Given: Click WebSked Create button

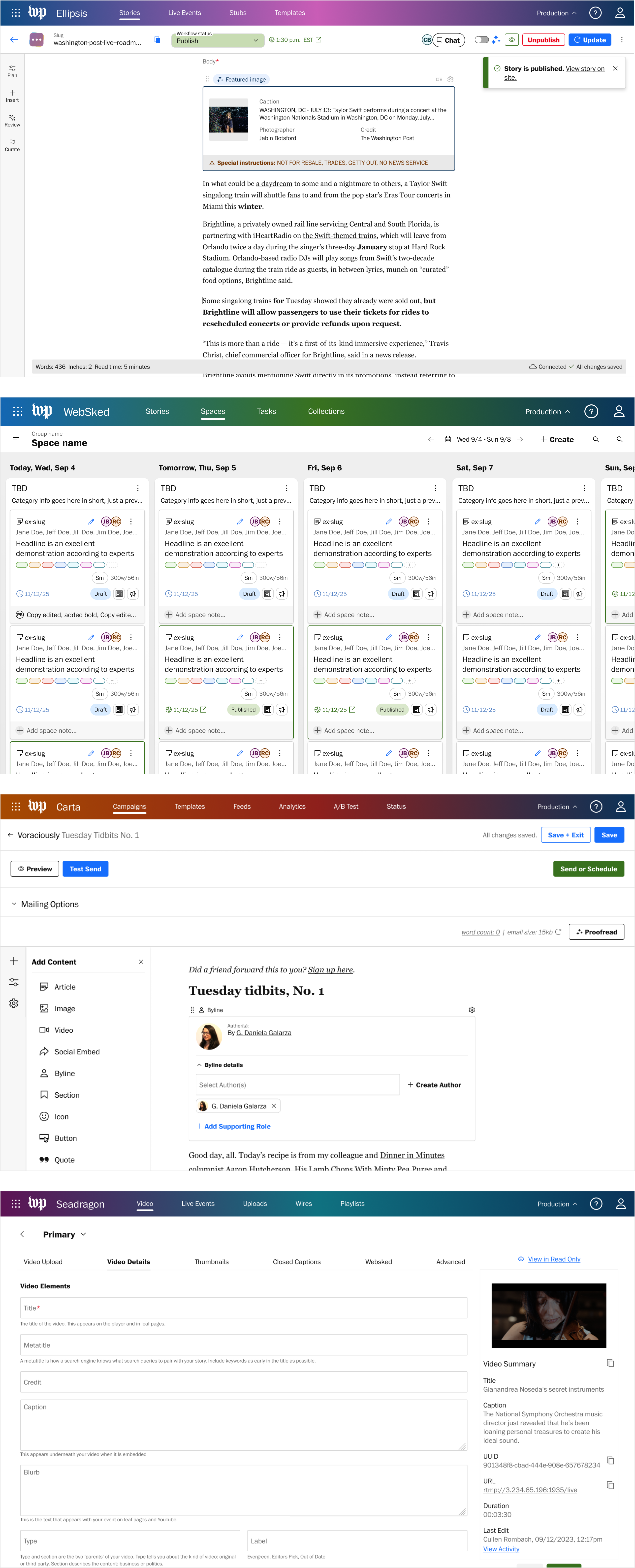Looking at the screenshot, I should (557, 439).
